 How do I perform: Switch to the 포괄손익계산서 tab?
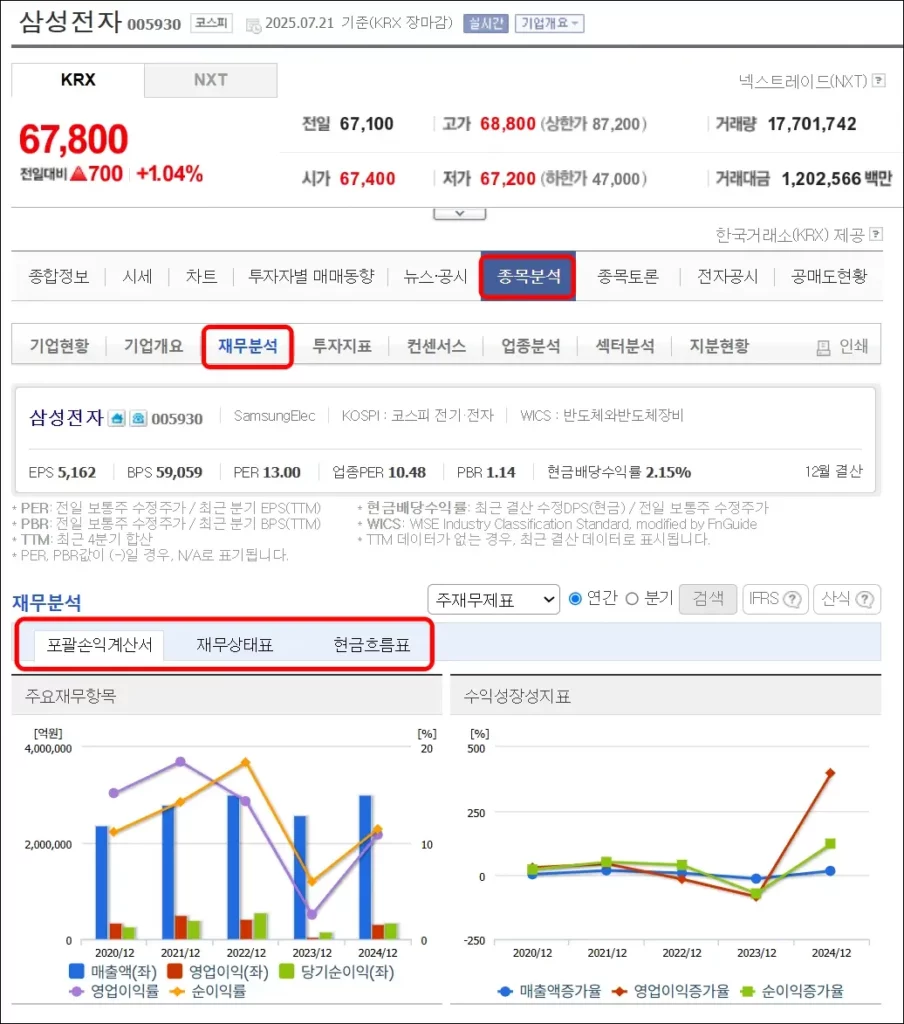coord(99,645)
